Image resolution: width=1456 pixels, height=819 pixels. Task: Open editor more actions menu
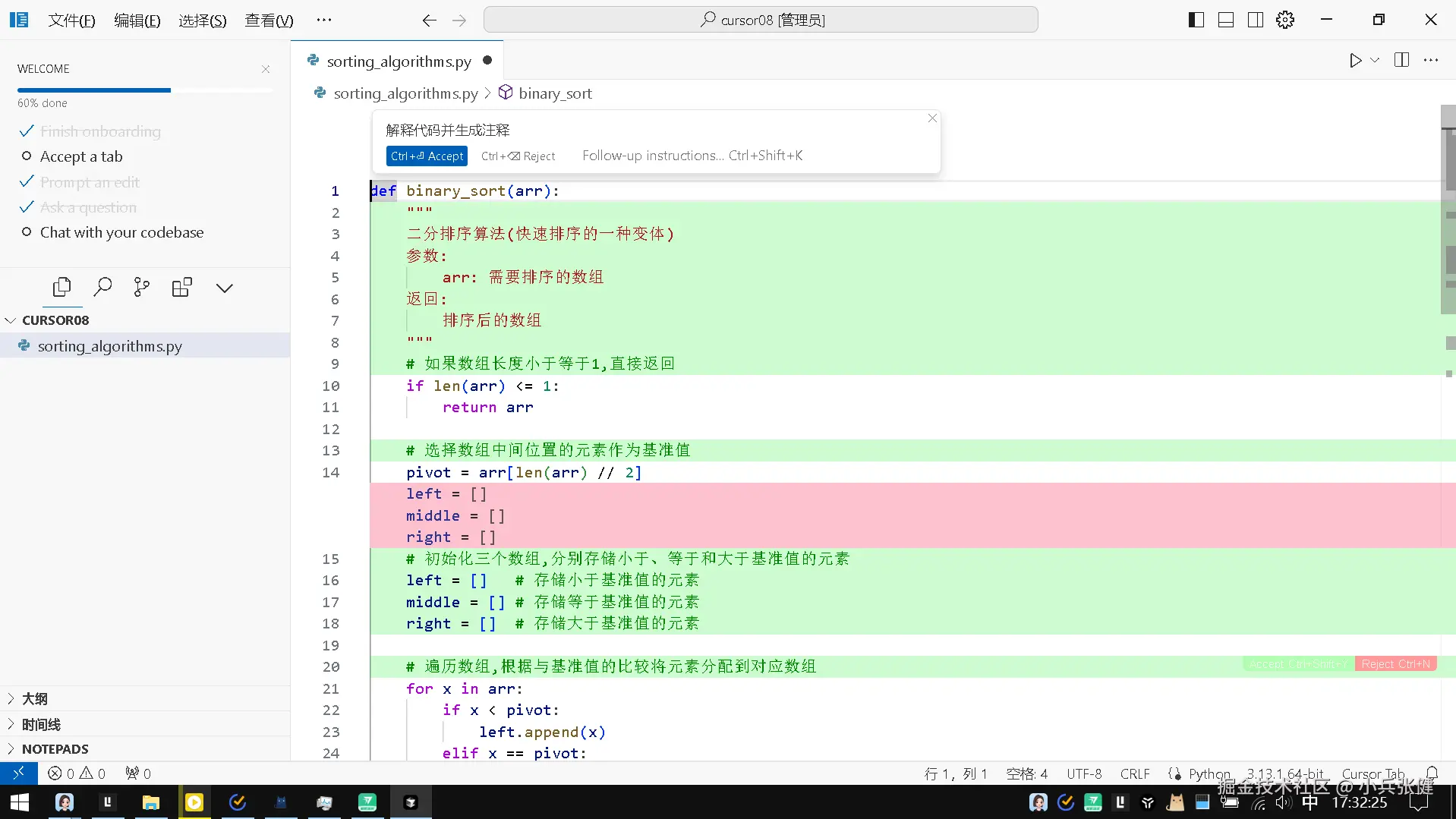tap(1431, 61)
